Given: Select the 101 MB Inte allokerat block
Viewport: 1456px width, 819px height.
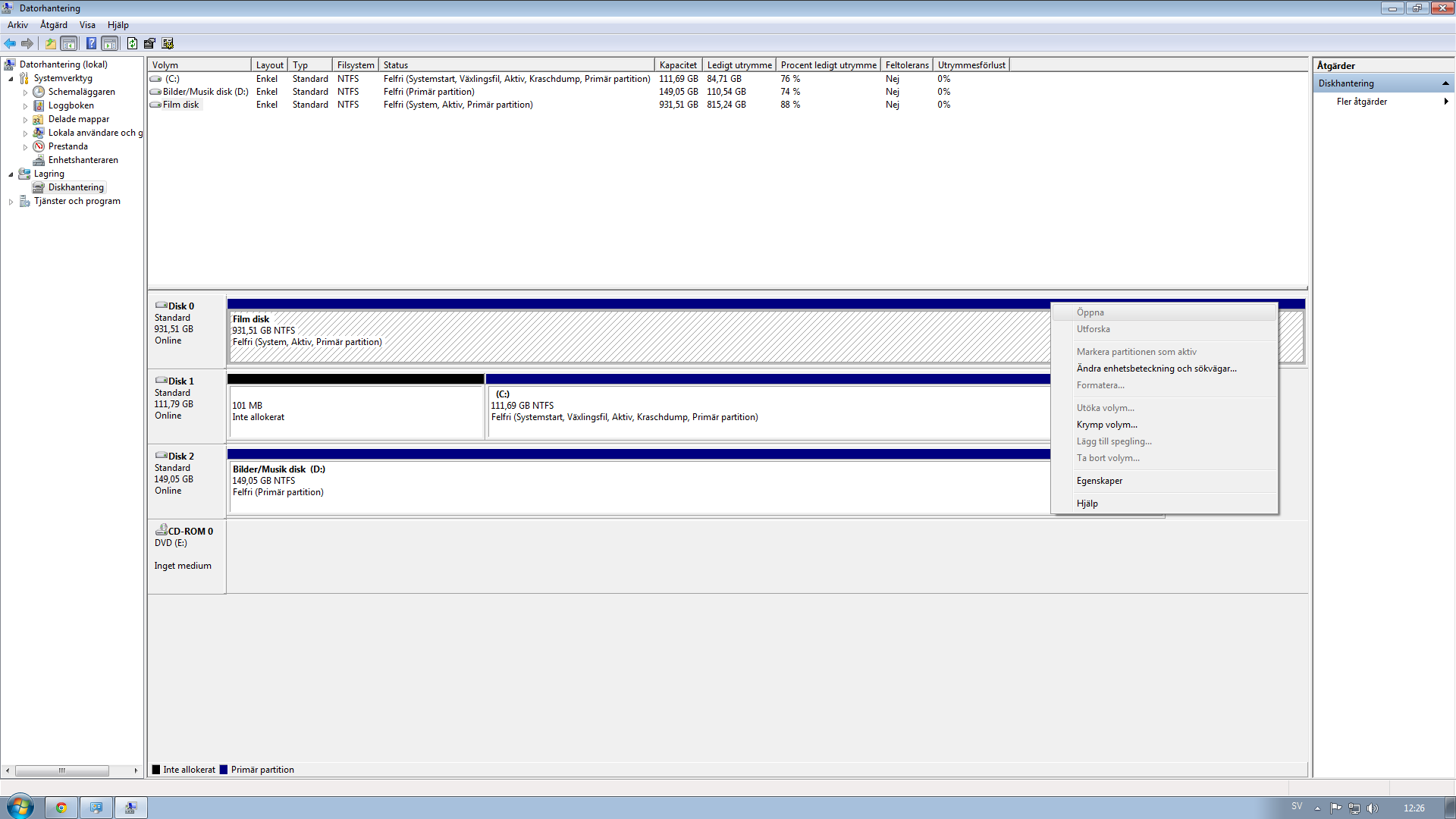Looking at the screenshot, I should point(356,411).
